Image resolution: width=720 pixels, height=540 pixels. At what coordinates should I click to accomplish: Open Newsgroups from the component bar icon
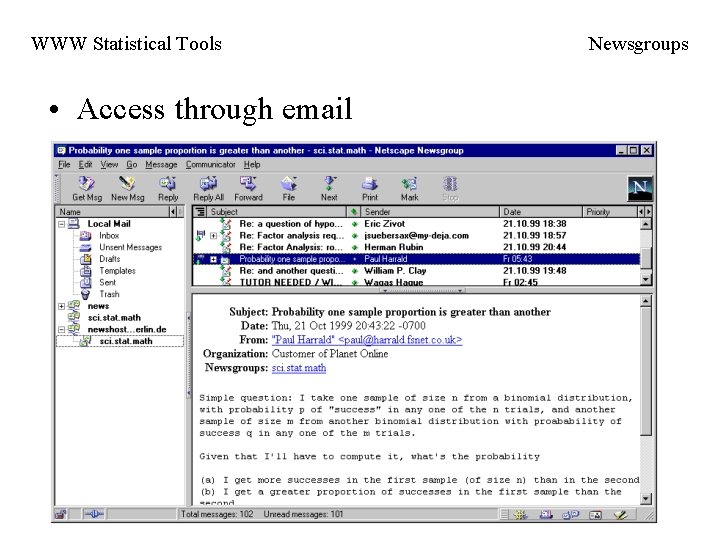click(x=570, y=515)
